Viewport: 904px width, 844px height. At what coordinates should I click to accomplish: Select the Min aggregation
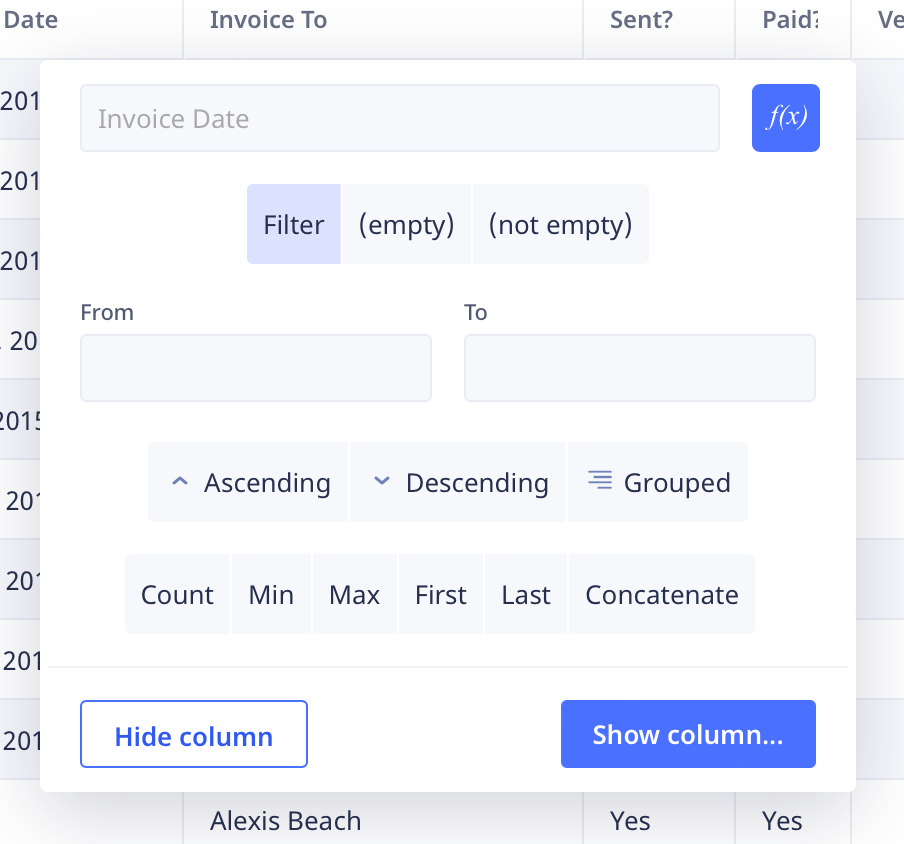point(271,594)
